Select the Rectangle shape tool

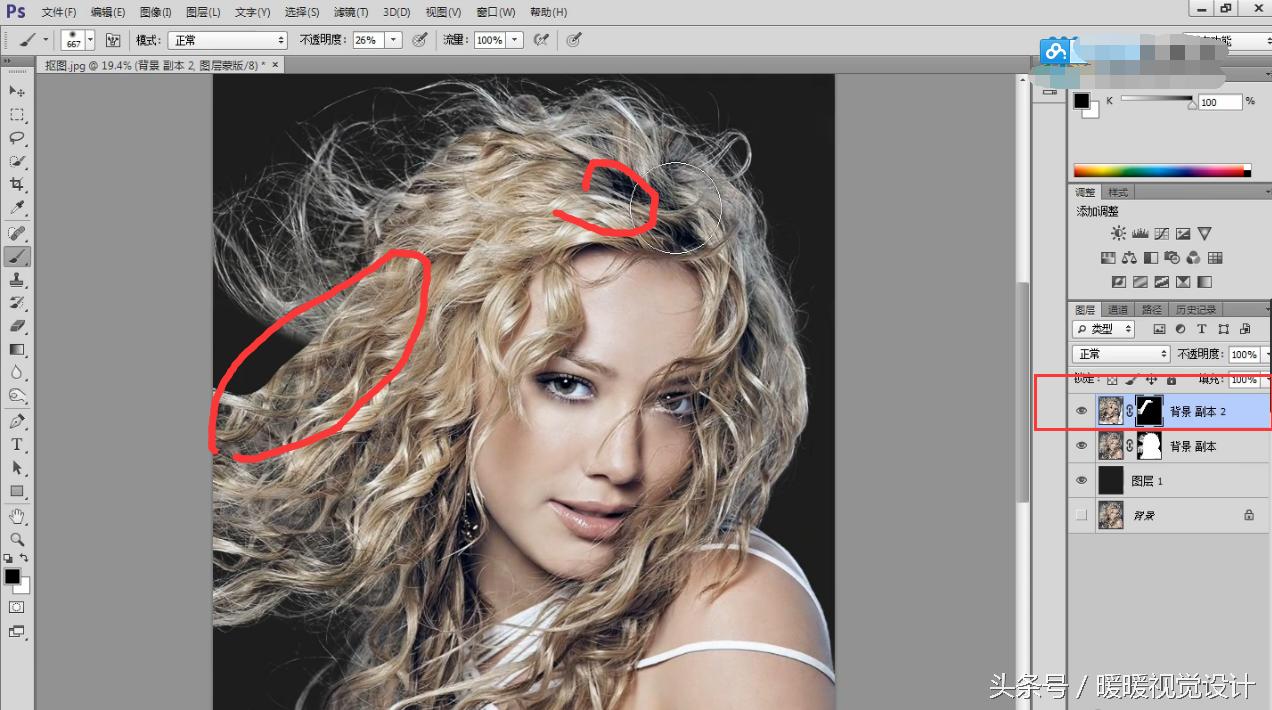tap(17, 491)
